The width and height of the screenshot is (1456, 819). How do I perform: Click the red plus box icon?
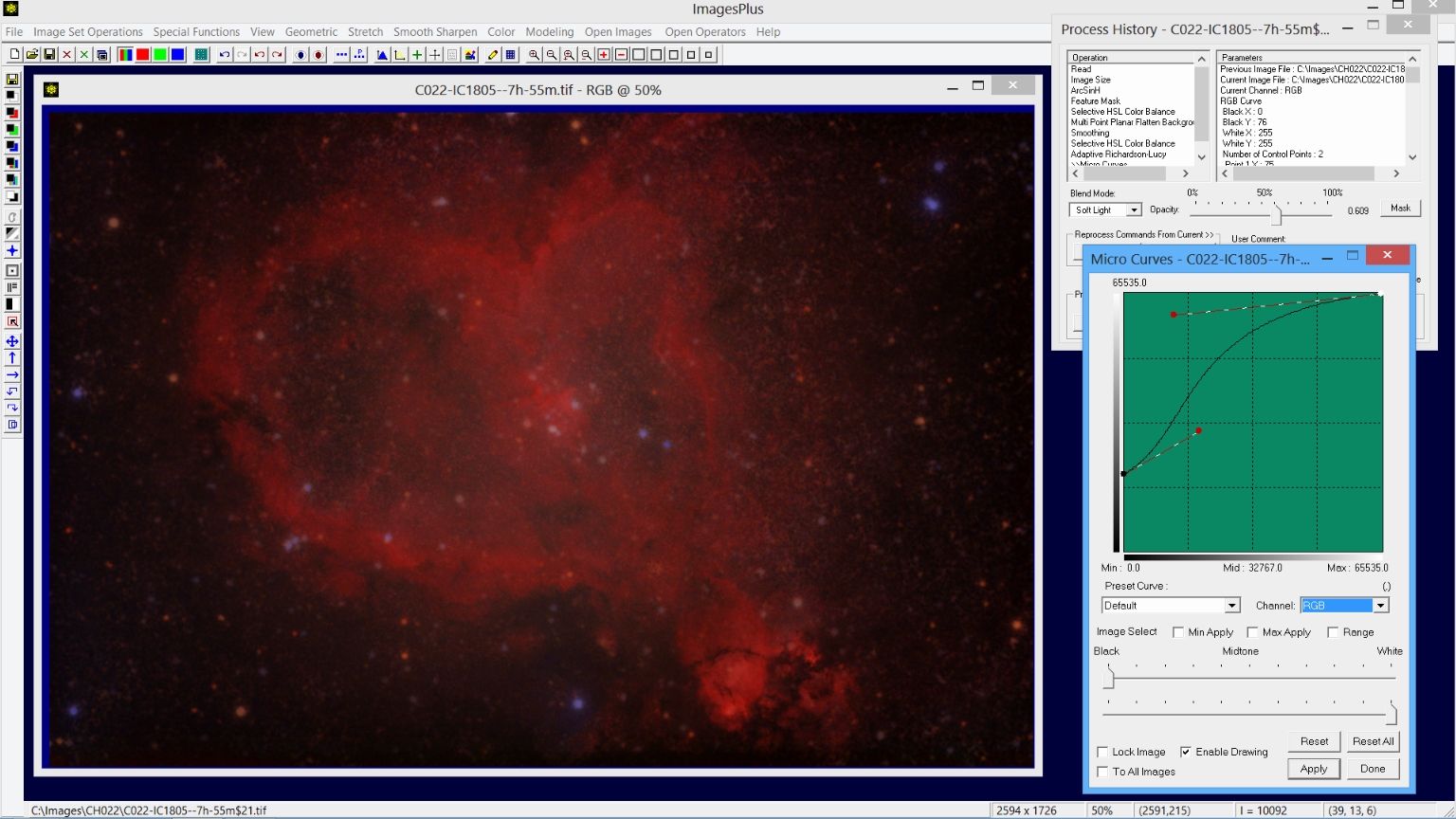coord(604,55)
